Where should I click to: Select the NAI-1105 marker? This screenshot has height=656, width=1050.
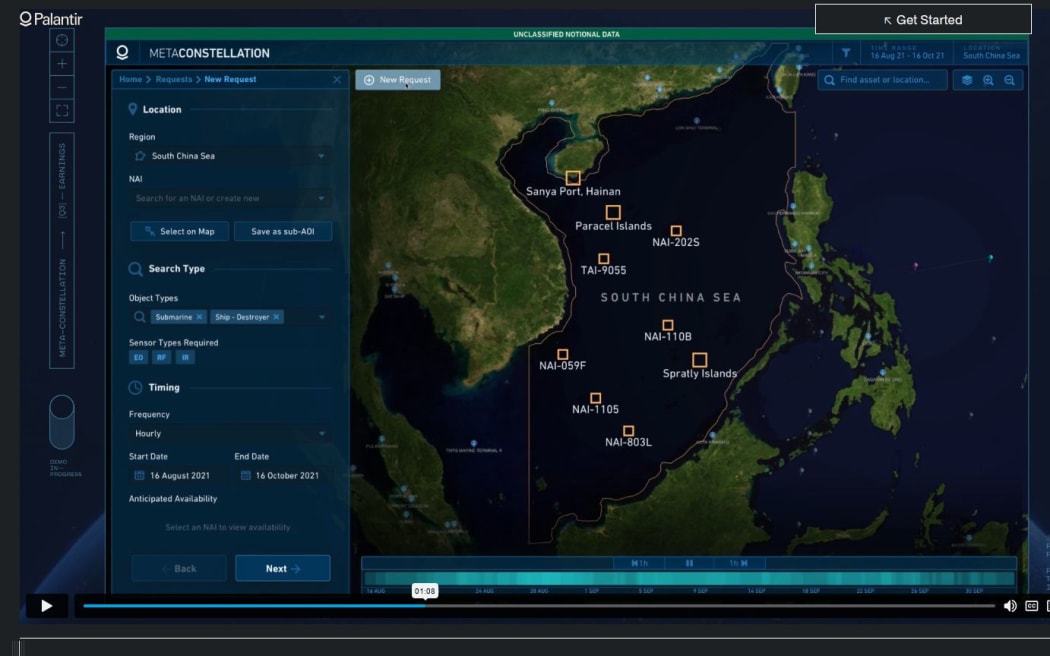tap(595, 398)
